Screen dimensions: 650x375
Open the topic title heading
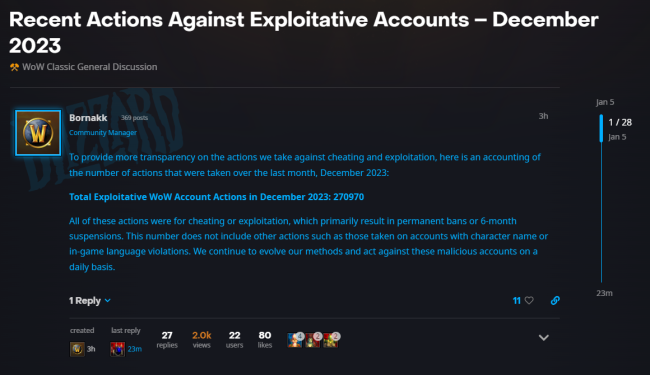[x=304, y=32]
